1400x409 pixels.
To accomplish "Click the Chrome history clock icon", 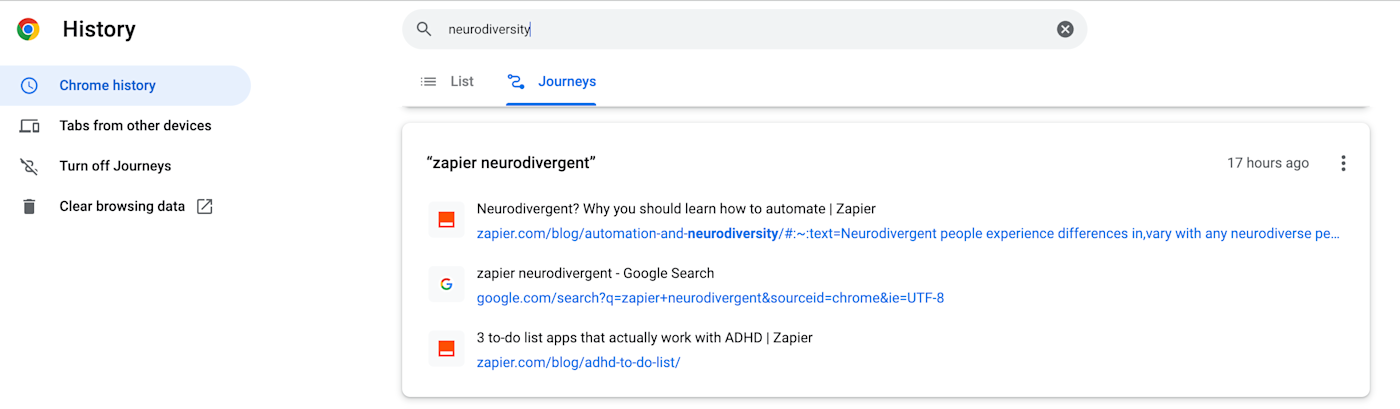I will pyautogui.click(x=29, y=86).
